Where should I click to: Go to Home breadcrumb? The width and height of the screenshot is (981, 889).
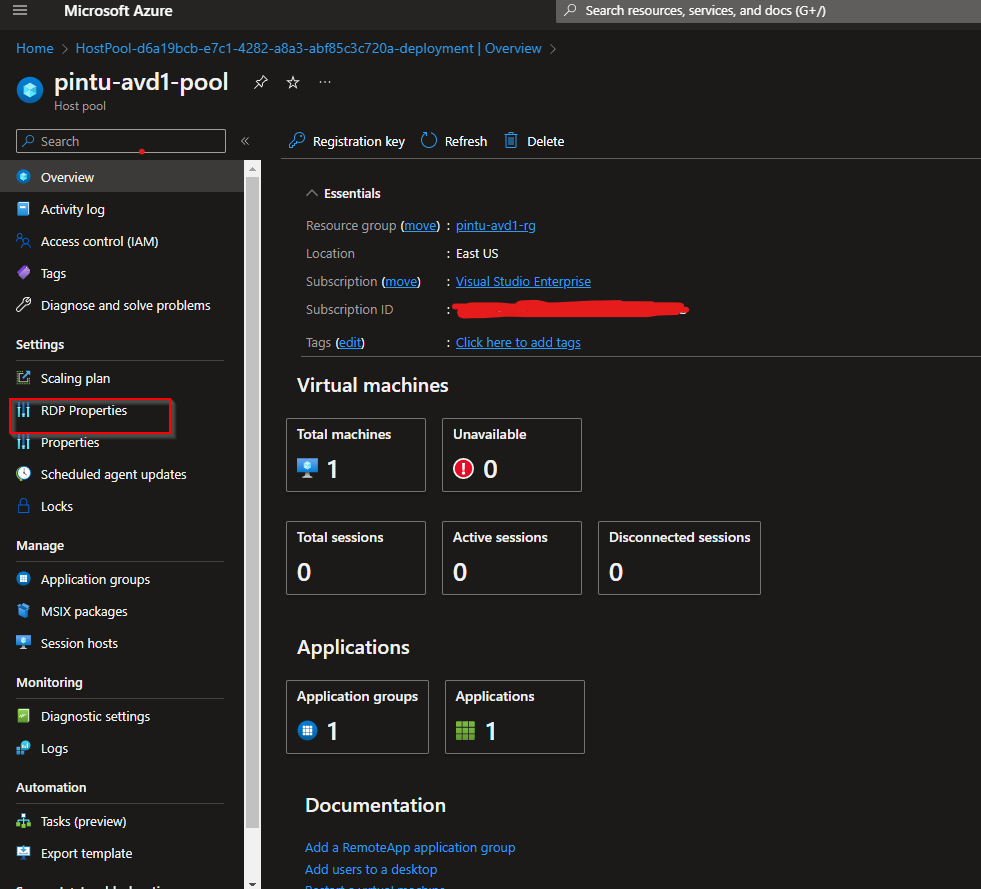tap(34, 48)
